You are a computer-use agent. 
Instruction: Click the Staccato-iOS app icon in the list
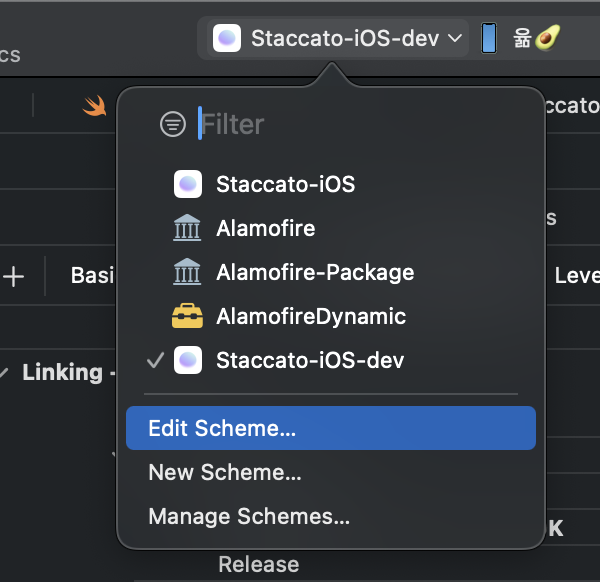pyautogui.click(x=188, y=184)
